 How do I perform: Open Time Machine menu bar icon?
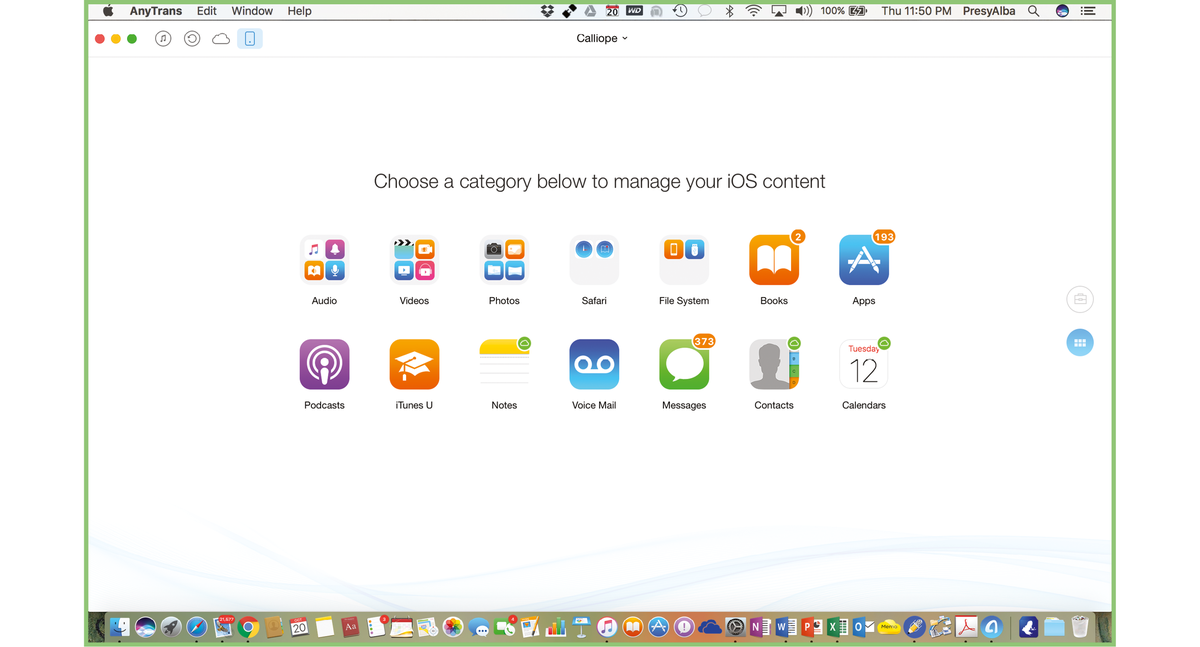tap(680, 11)
